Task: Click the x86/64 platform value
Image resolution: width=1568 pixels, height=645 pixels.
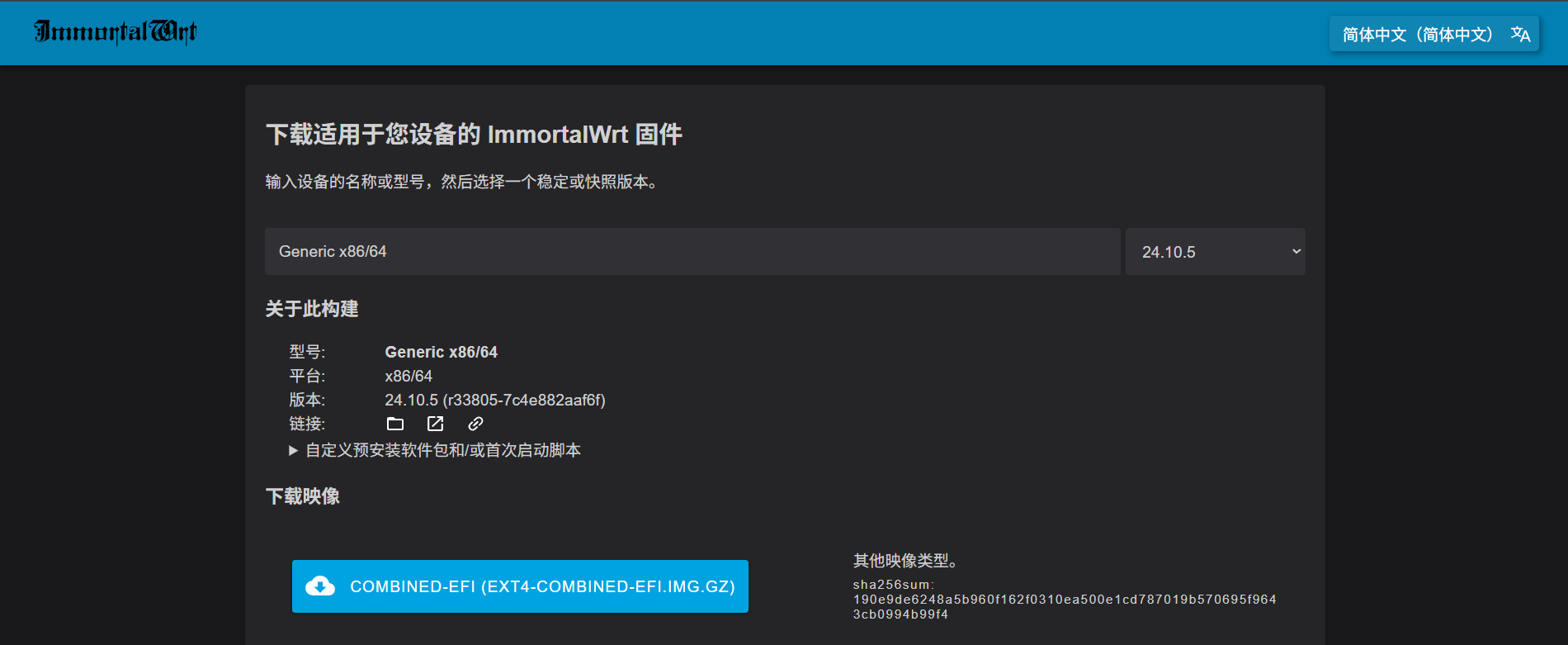Action: click(x=409, y=376)
